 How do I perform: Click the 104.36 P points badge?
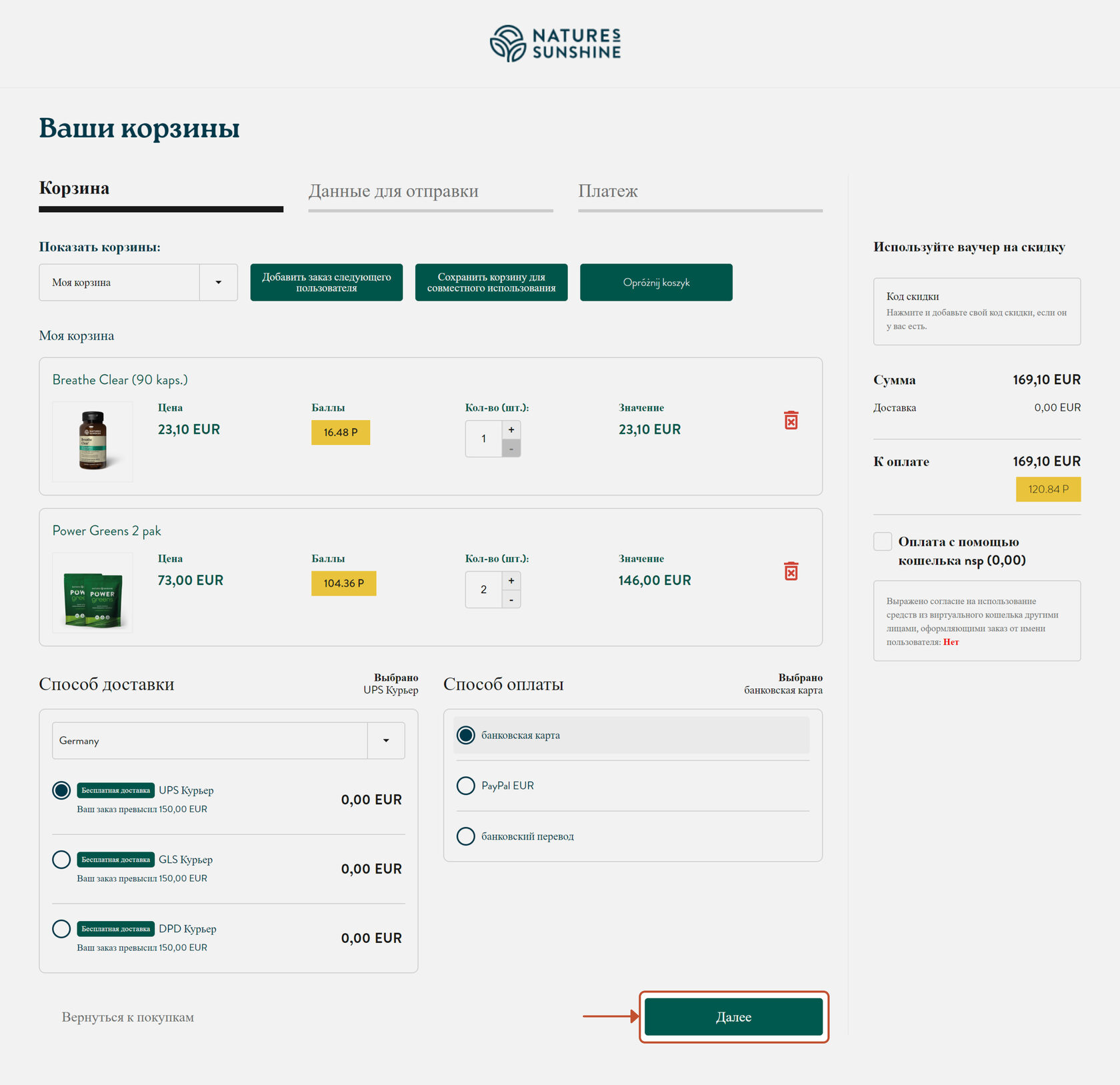pos(344,584)
